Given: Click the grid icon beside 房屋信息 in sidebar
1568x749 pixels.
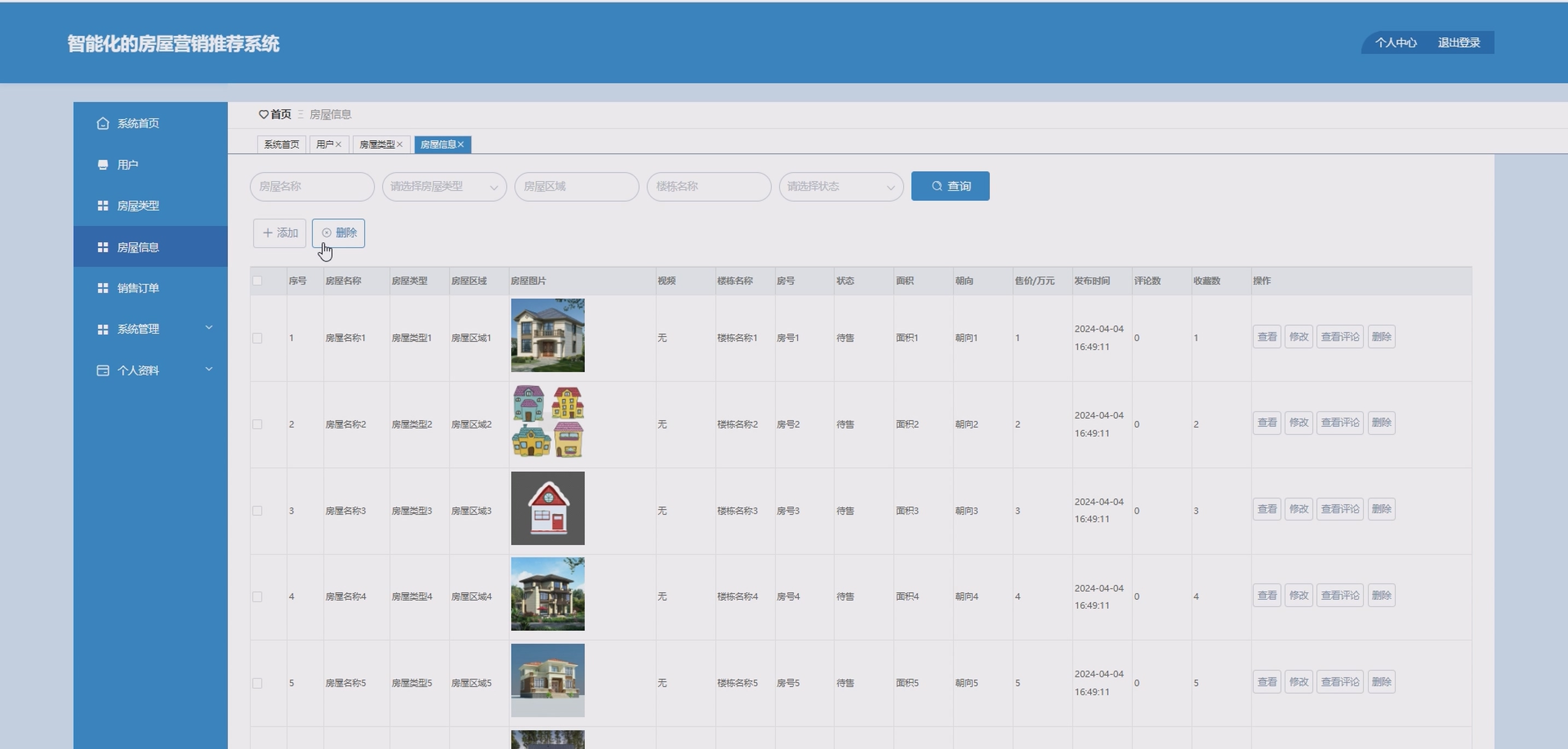Looking at the screenshot, I should pos(103,247).
